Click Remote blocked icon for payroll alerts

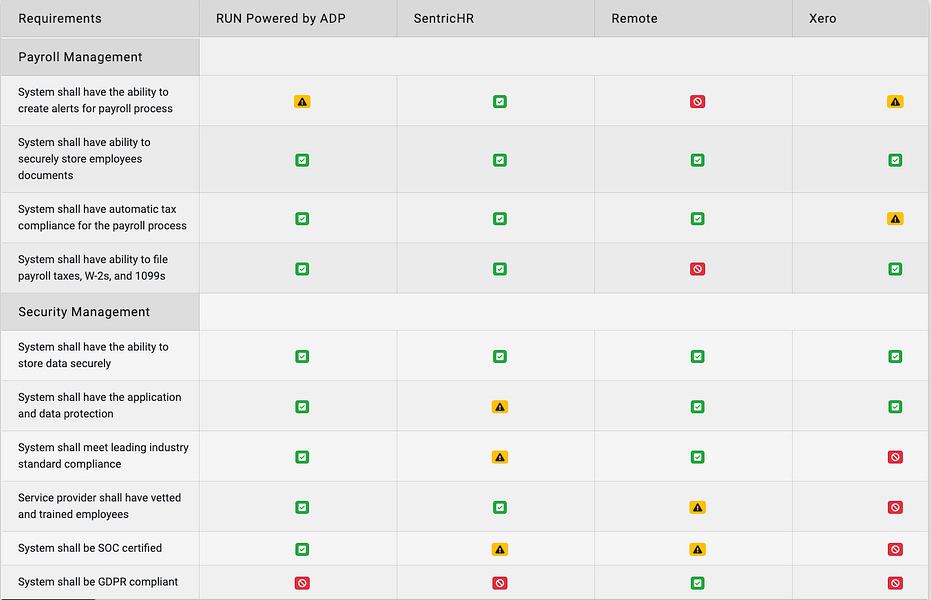coord(698,101)
